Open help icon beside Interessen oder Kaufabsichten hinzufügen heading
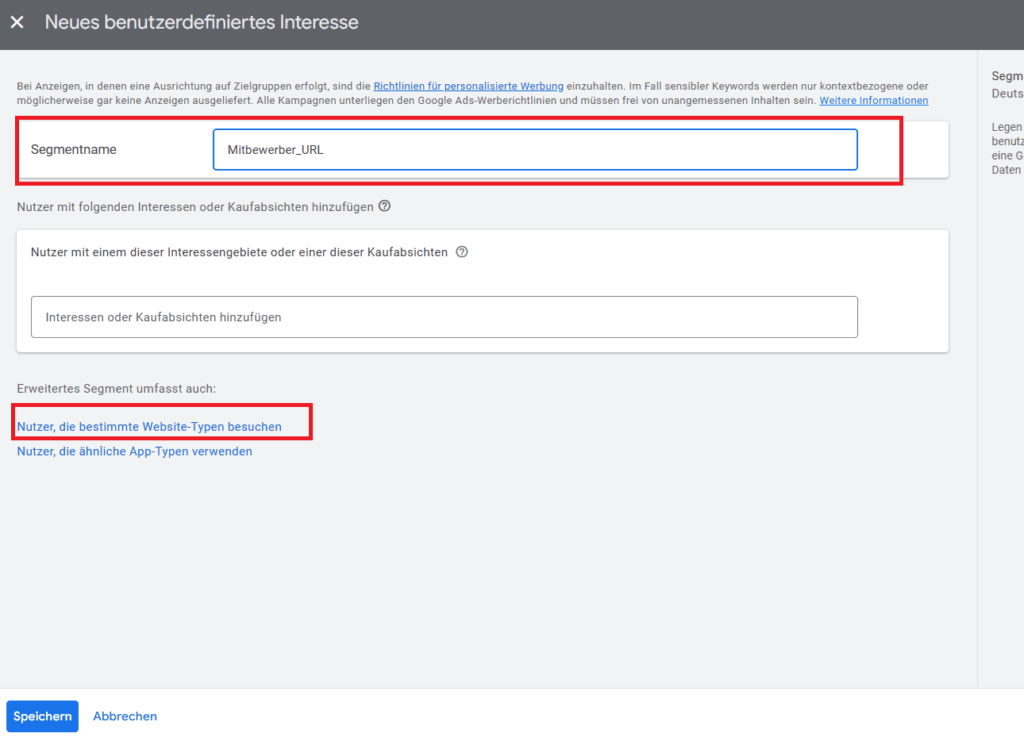The height and width of the screenshot is (741, 1024). 385,206
